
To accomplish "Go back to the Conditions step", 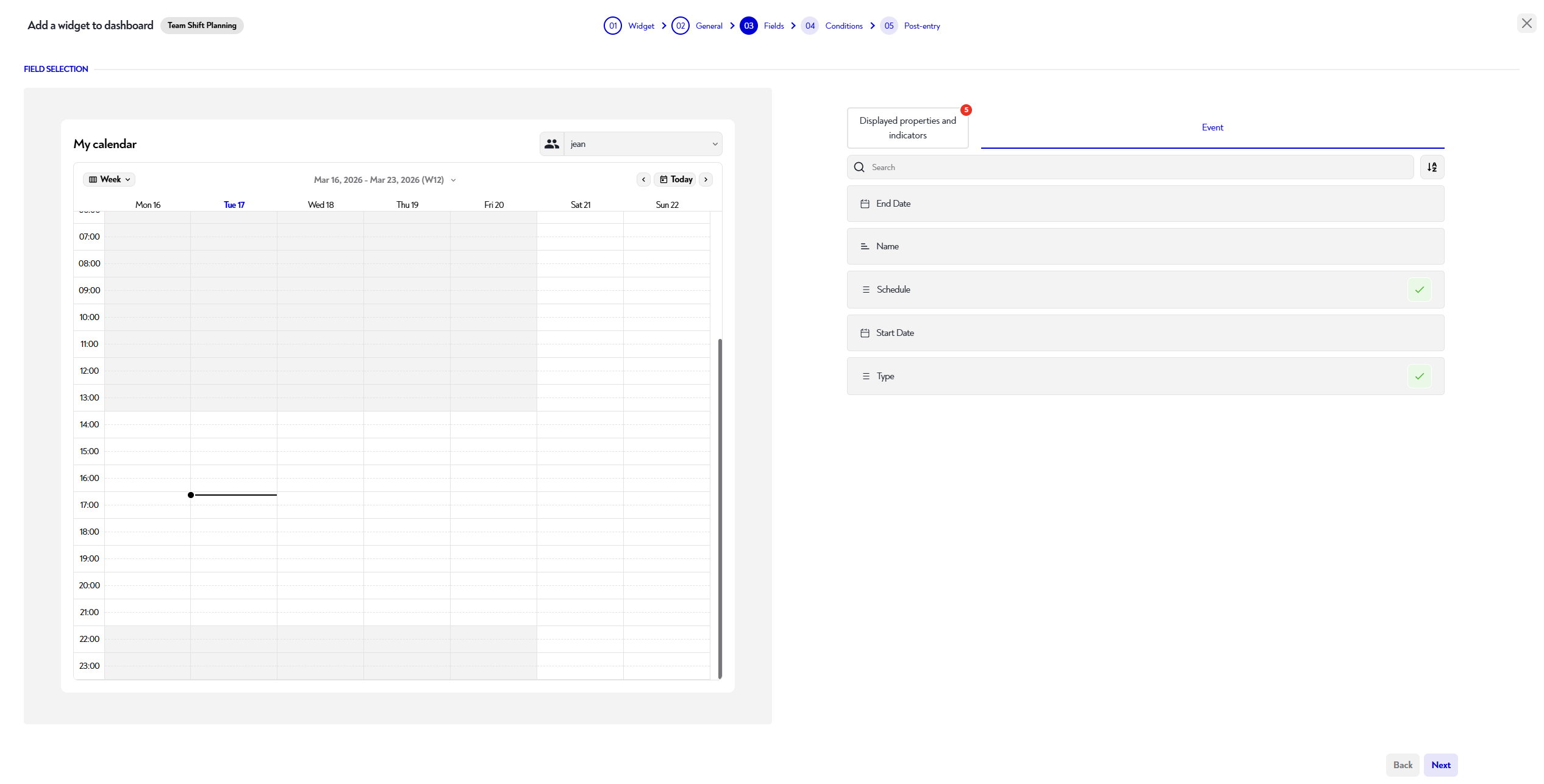I will pos(844,26).
